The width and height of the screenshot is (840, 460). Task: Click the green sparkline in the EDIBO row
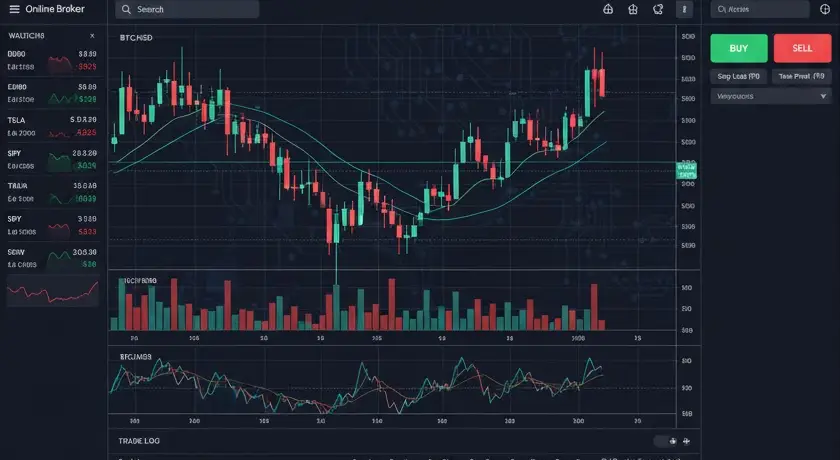pos(61,98)
